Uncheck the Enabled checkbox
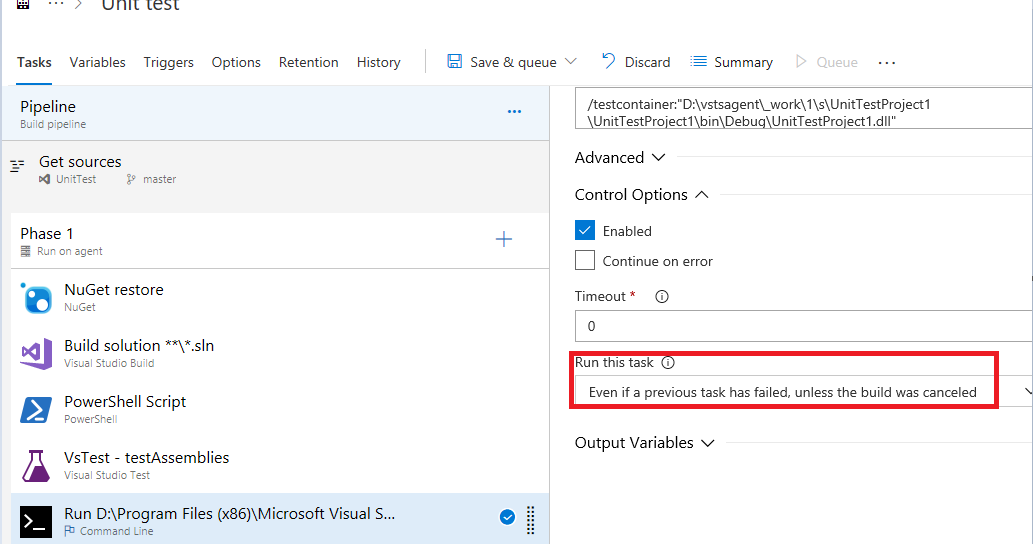The height and width of the screenshot is (544, 1033). (x=585, y=230)
